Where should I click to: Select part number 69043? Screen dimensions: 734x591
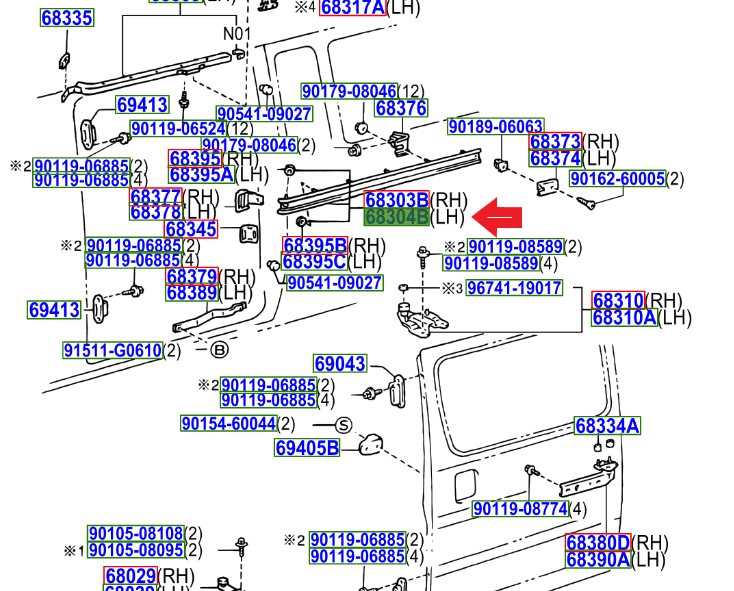tap(340, 364)
